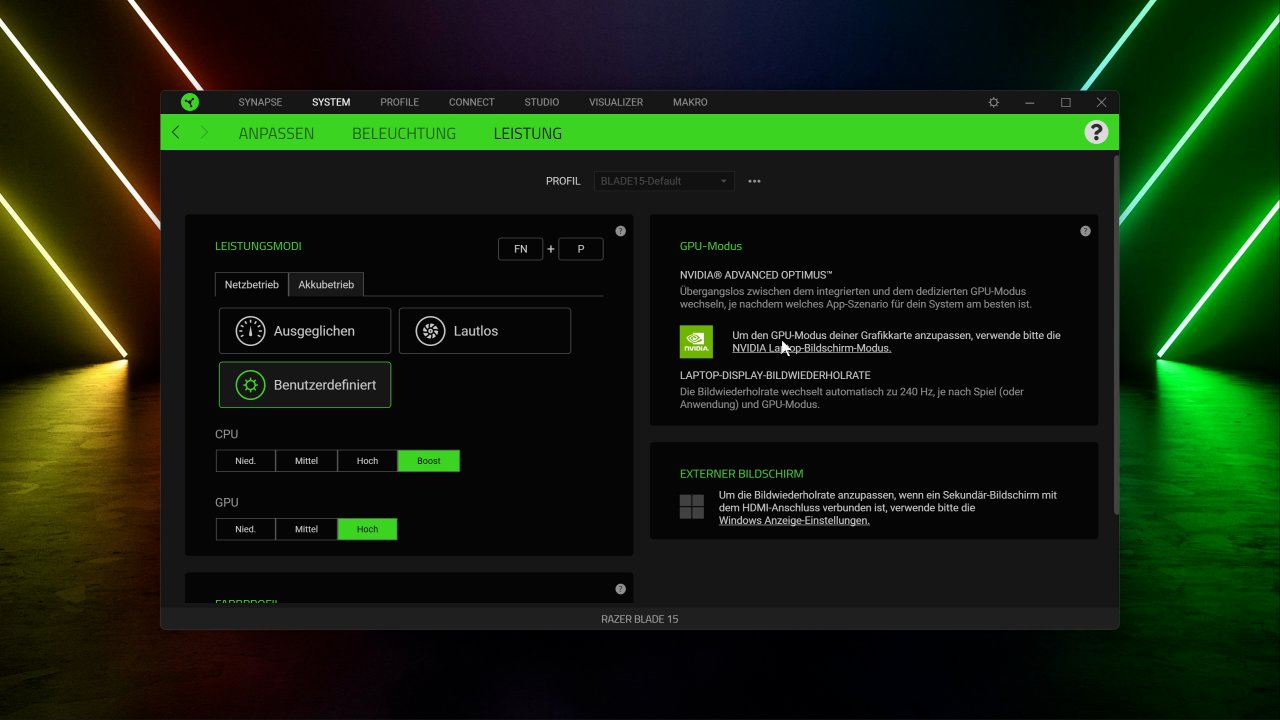Switch to the Akkubetrieb tab
Image resolution: width=1280 pixels, height=720 pixels.
(x=326, y=285)
